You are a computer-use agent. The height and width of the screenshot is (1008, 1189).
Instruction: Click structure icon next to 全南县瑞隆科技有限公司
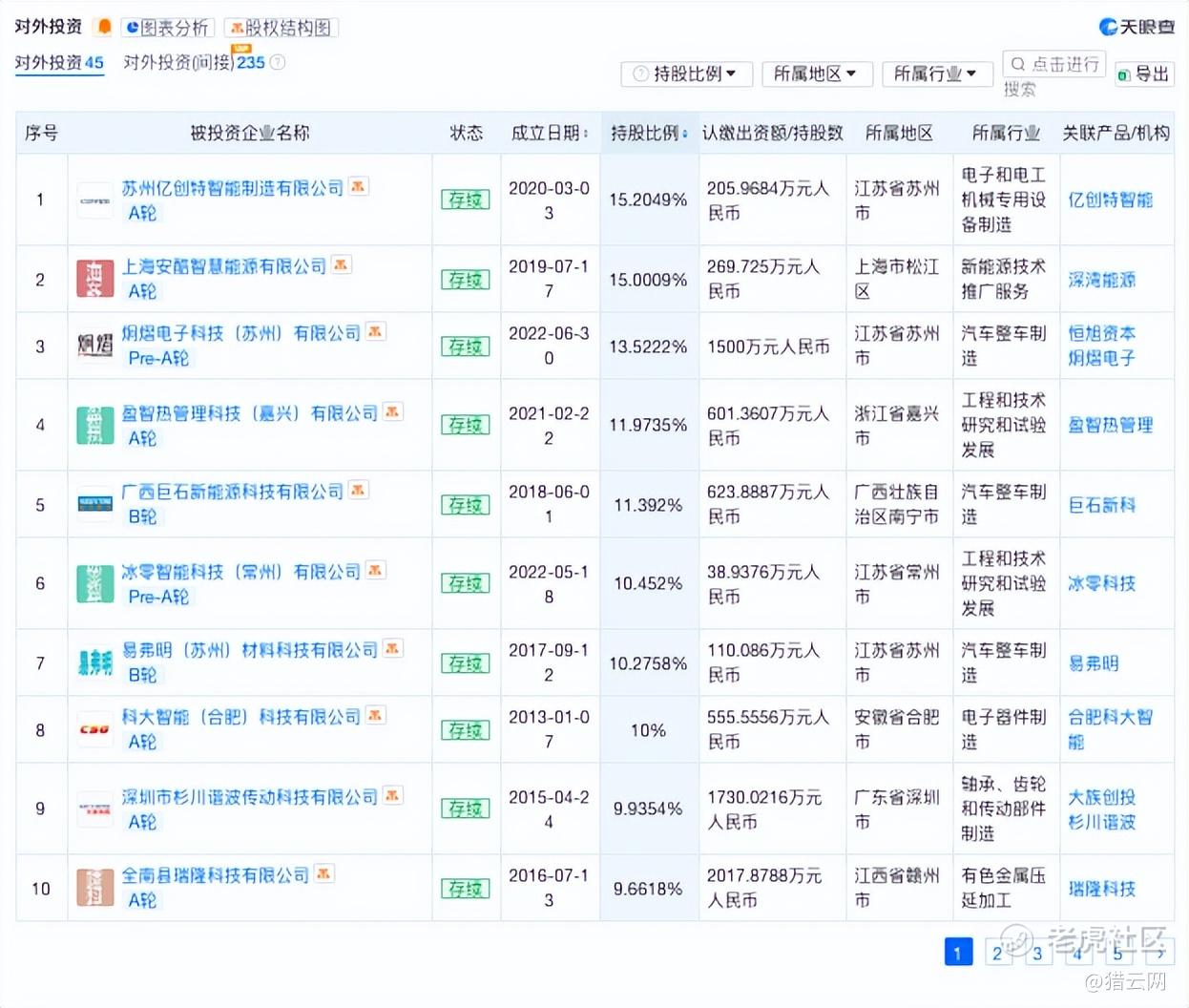point(323,873)
